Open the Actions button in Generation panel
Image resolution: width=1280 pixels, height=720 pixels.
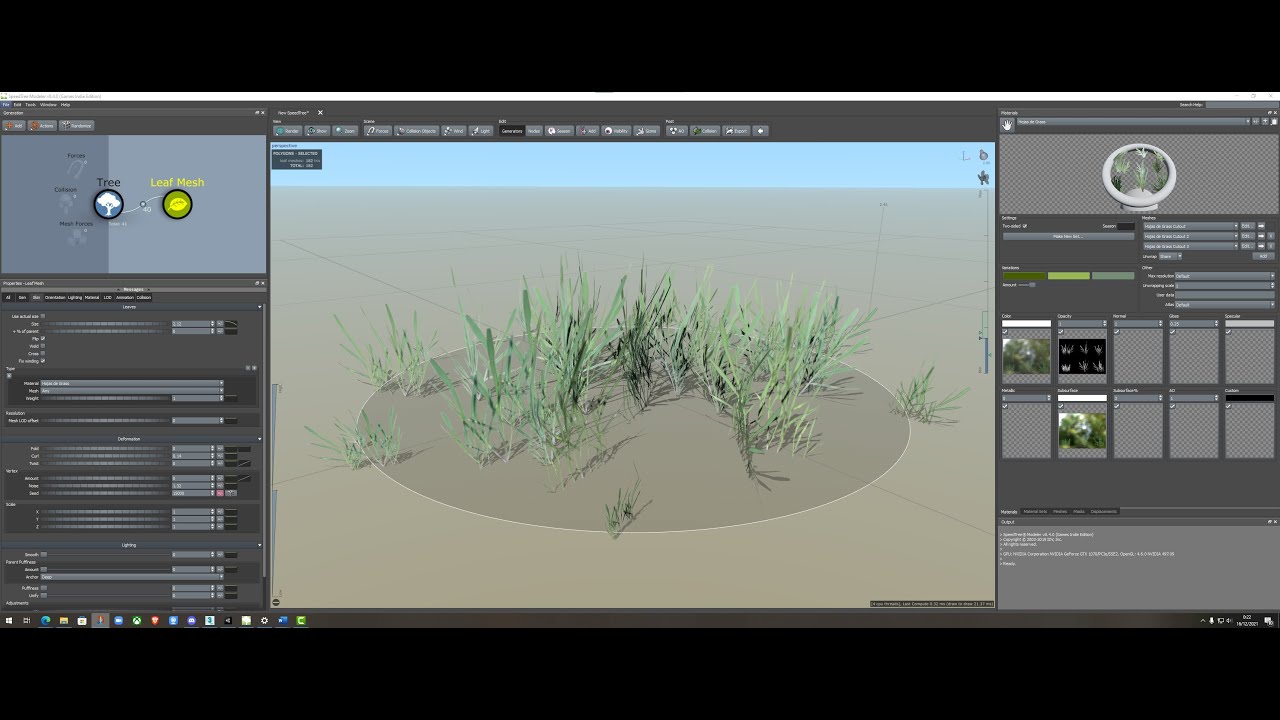[x=42, y=125]
